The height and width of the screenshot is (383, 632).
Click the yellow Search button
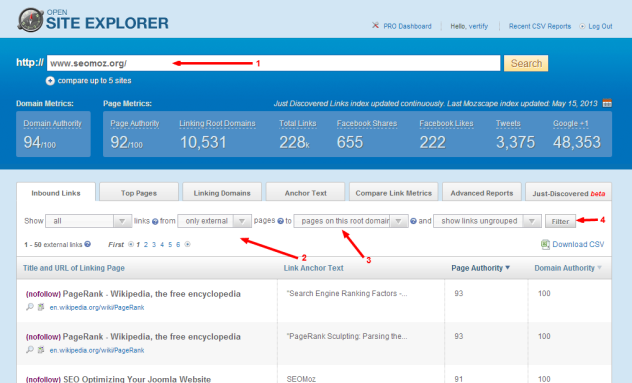tap(526, 63)
